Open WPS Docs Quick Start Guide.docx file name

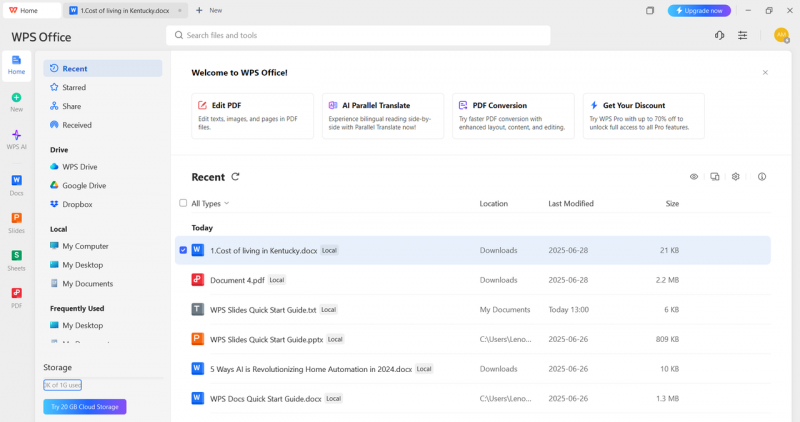pos(266,398)
